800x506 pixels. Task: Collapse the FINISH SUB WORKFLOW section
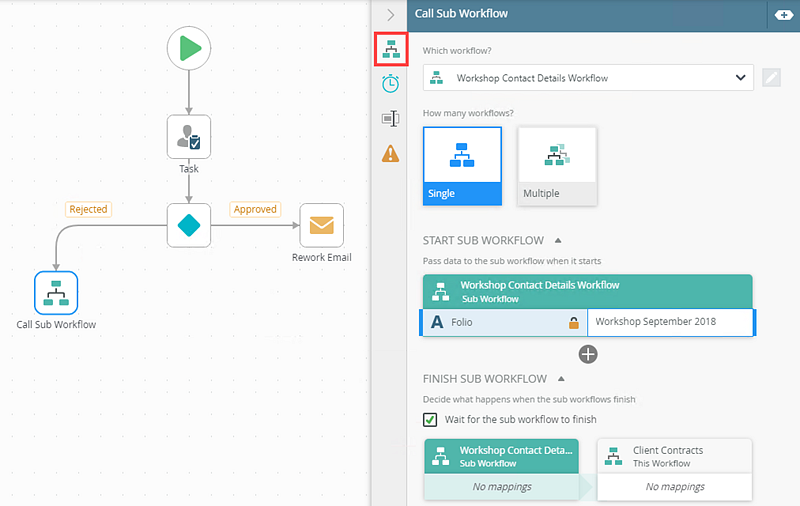[x=561, y=378]
